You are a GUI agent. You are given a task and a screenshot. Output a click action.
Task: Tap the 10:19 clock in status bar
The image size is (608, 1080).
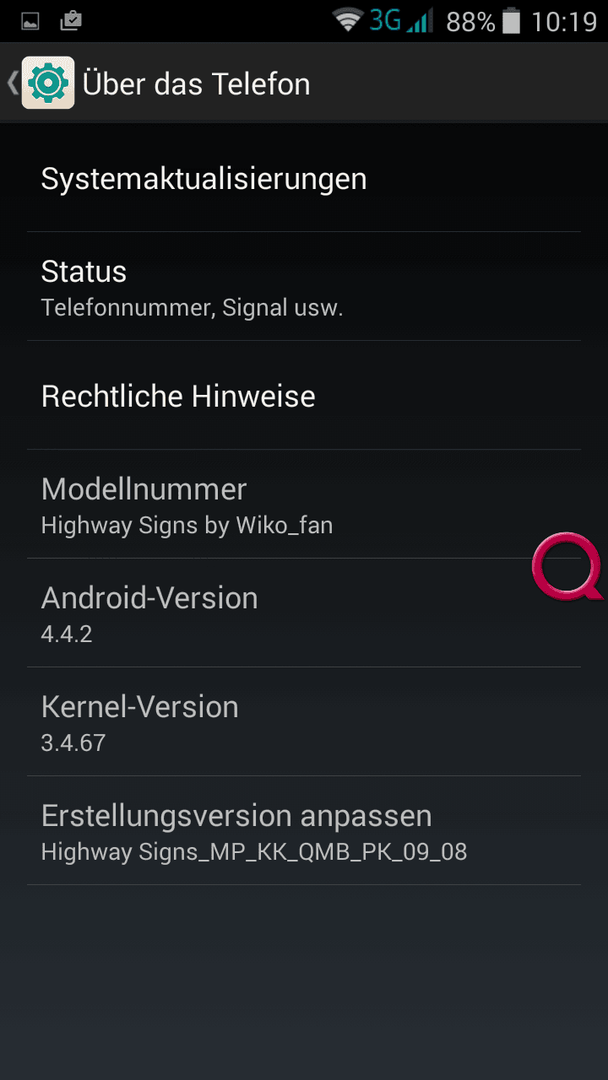coord(564,22)
